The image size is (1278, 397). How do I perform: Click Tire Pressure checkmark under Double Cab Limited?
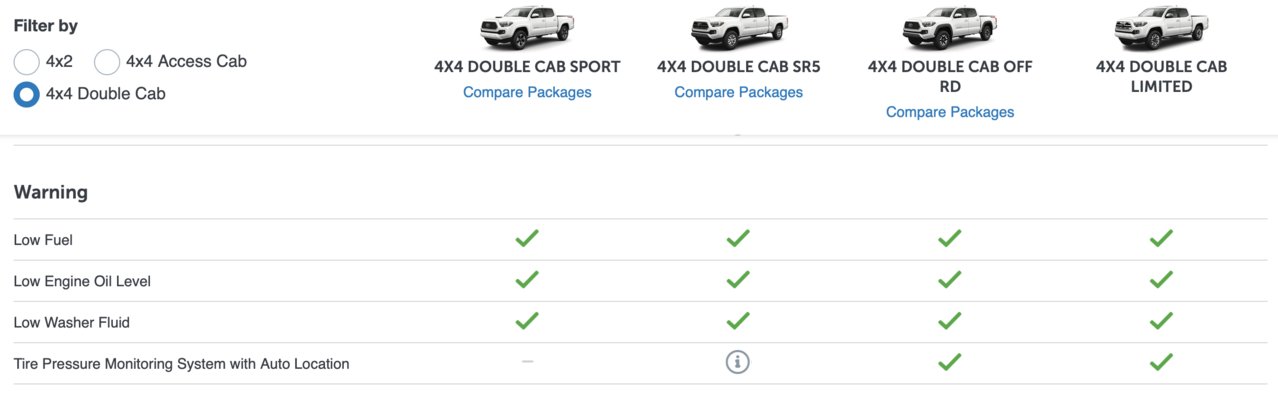click(x=1161, y=362)
